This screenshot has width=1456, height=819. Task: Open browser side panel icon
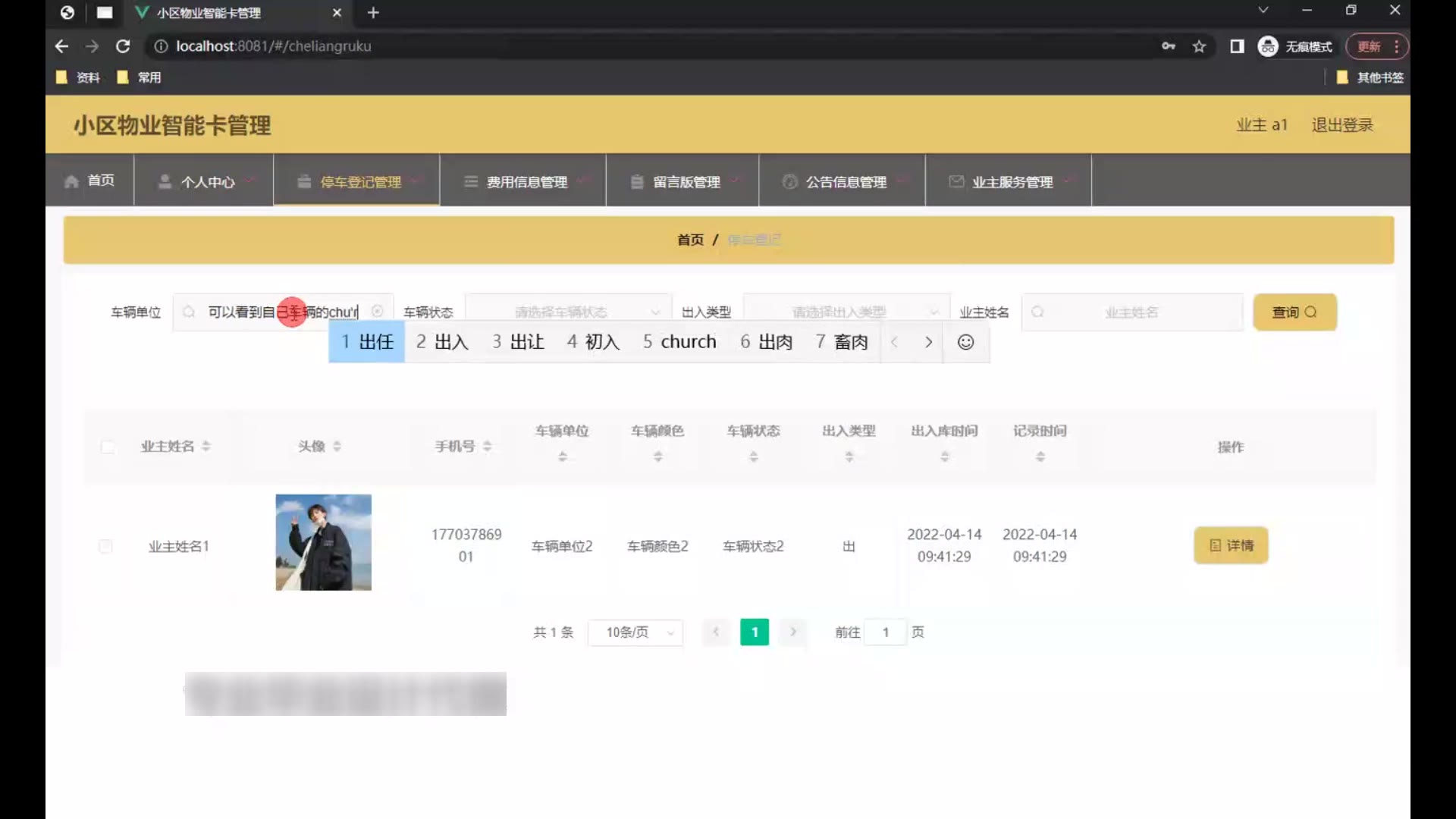point(1237,46)
